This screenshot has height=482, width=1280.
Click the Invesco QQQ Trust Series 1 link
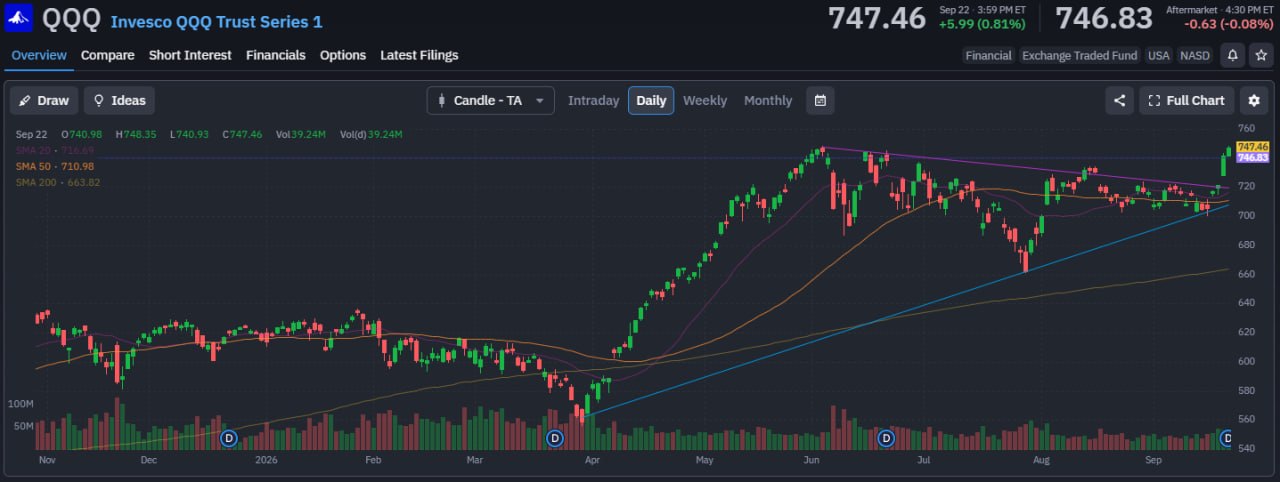coord(216,21)
